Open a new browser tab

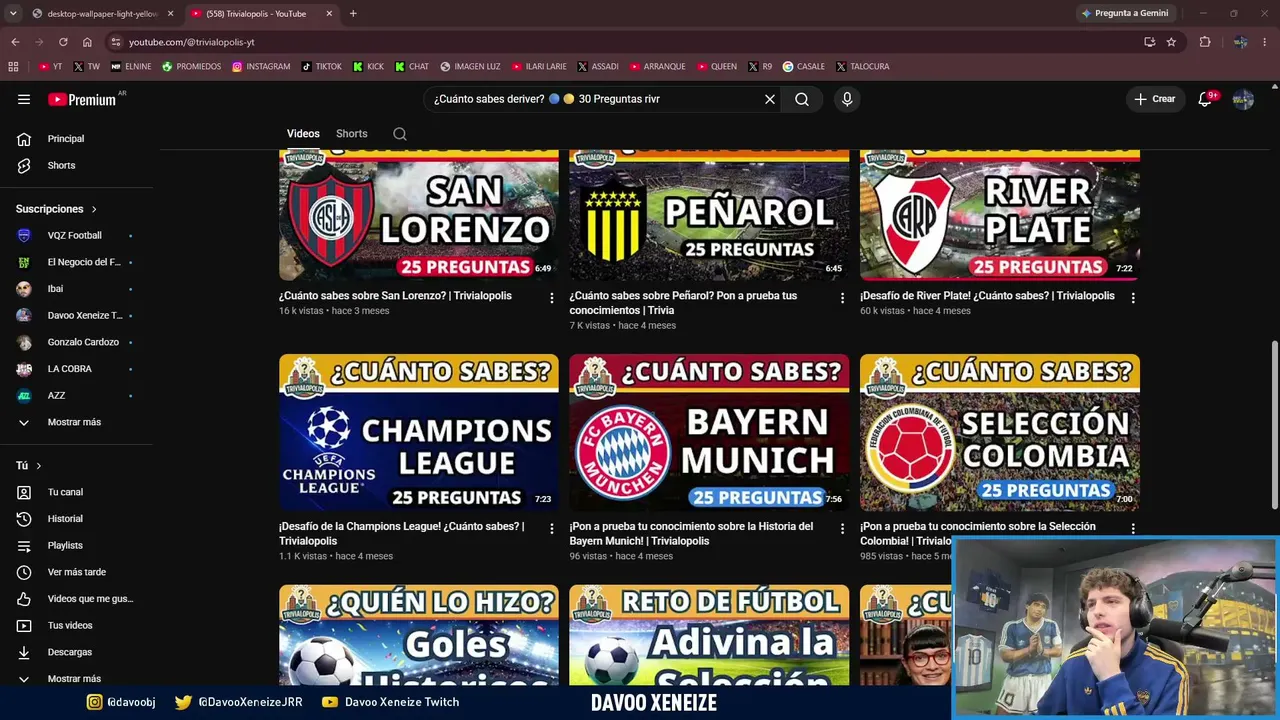click(353, 14)
